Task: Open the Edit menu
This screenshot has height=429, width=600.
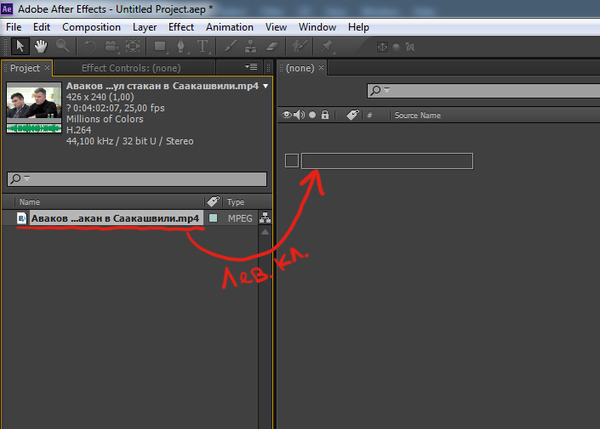Action: tap(41, 27)
